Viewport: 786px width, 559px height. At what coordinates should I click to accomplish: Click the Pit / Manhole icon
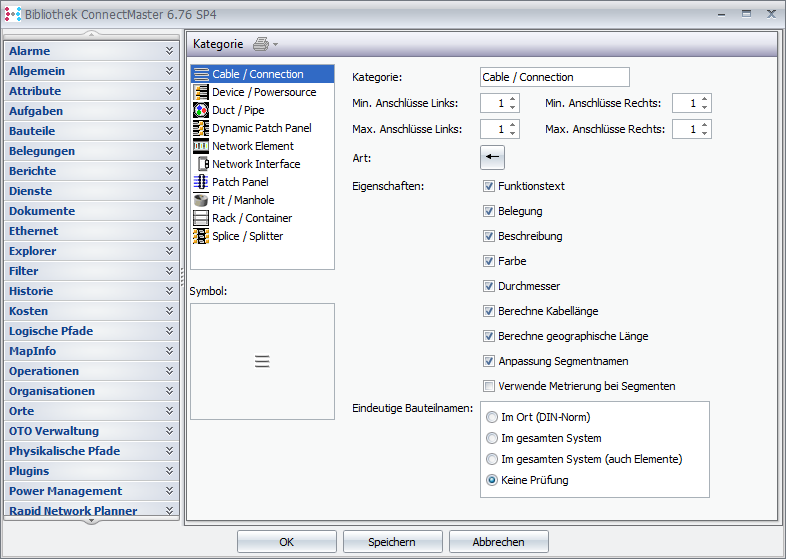201,200
